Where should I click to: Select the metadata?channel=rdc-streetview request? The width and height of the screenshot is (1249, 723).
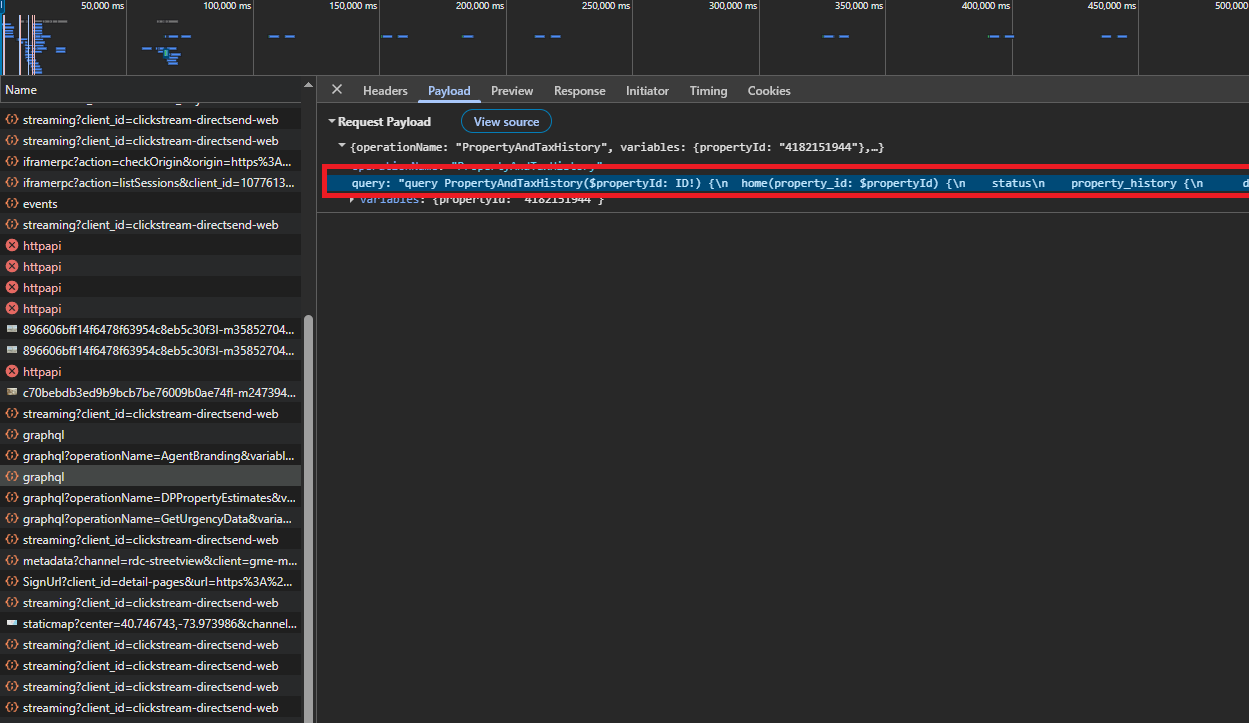pos(150,561)
